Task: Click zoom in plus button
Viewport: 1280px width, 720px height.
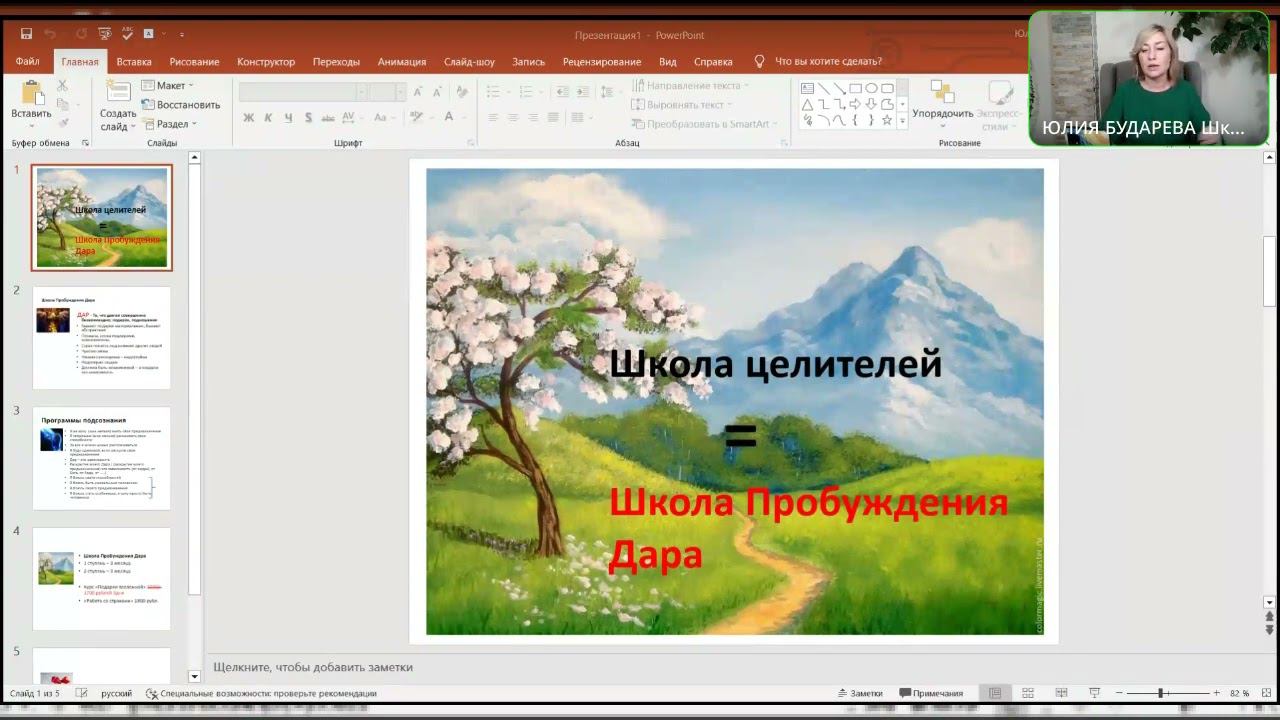Action: pyautogui.click(x=1216, y=693)
